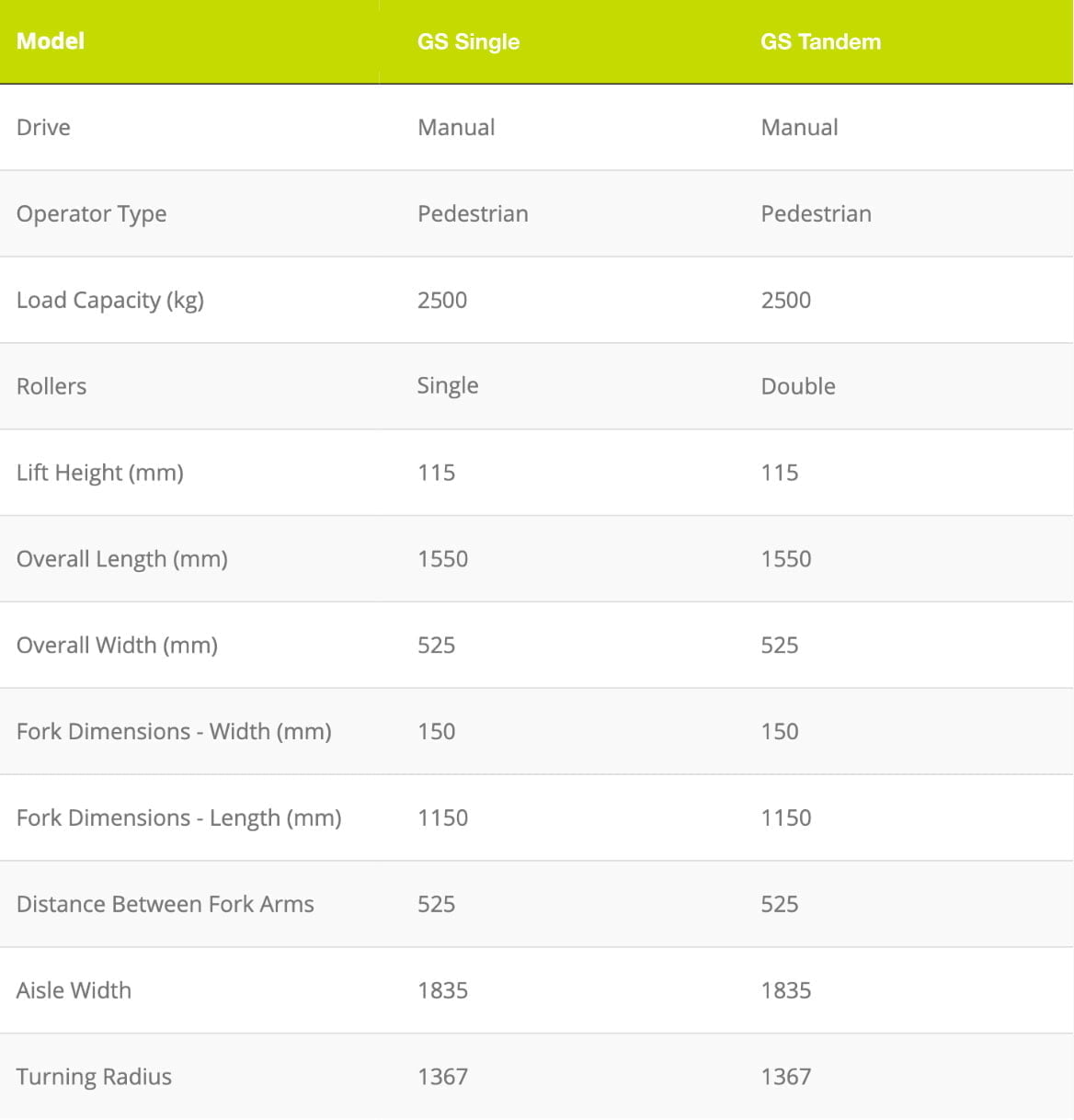Click the Overall Length (mm) label
The width and height of the screenshot is (1074, 1120).
(x=121, y=559)
